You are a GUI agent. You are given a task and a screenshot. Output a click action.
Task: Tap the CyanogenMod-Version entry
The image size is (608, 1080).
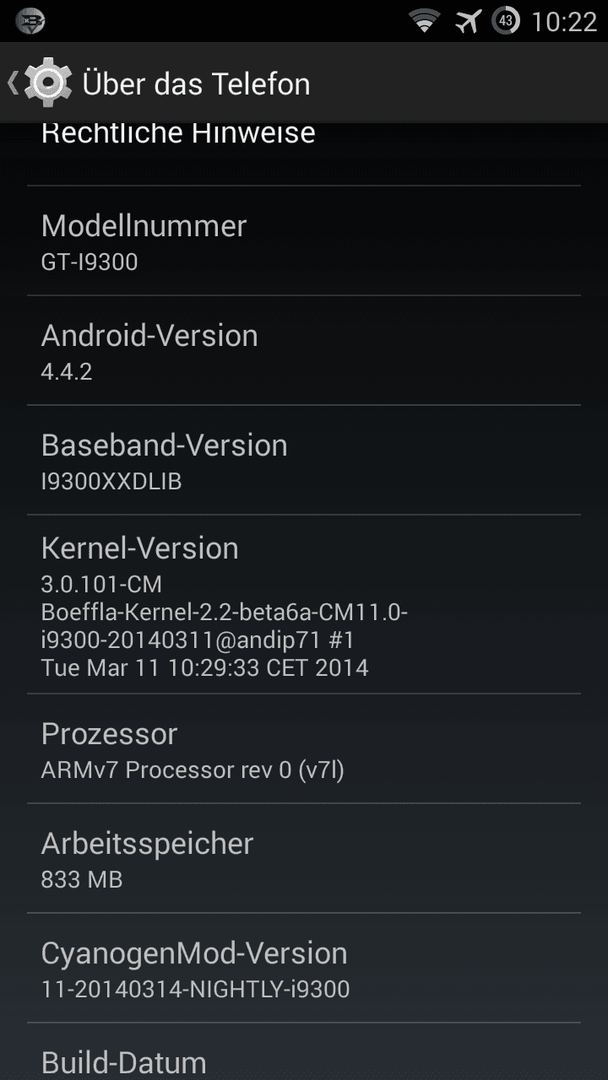(304, 967)
